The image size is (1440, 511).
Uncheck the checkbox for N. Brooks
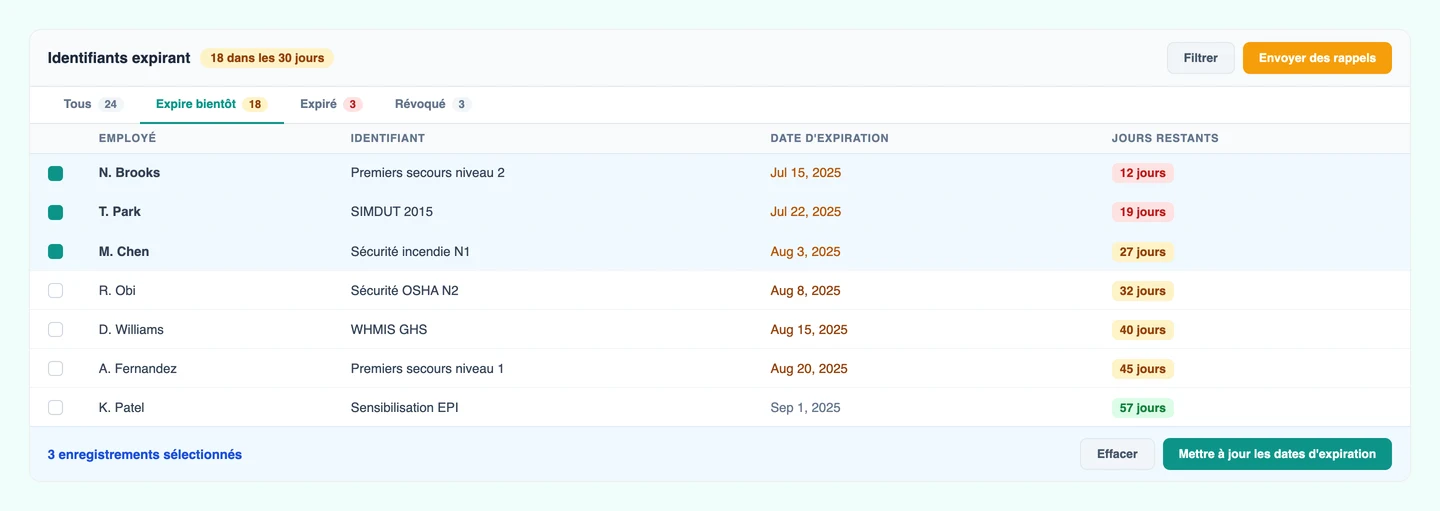(56, 173)
